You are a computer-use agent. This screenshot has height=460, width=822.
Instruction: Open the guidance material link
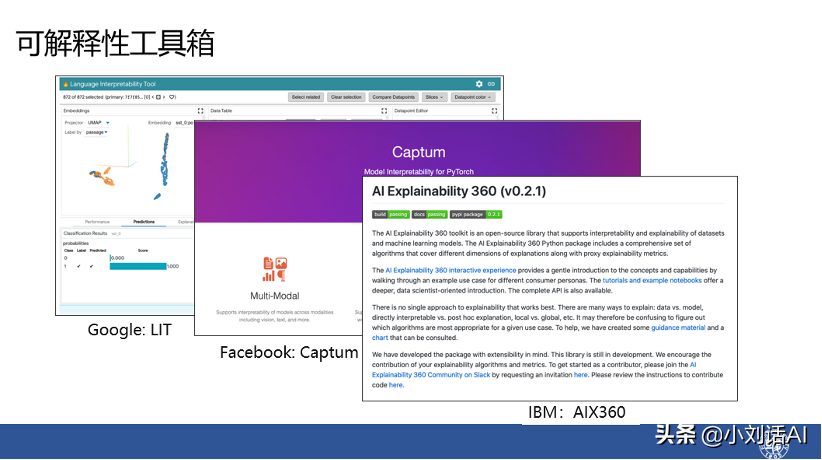pyautogui.click(x=678, y=327)
